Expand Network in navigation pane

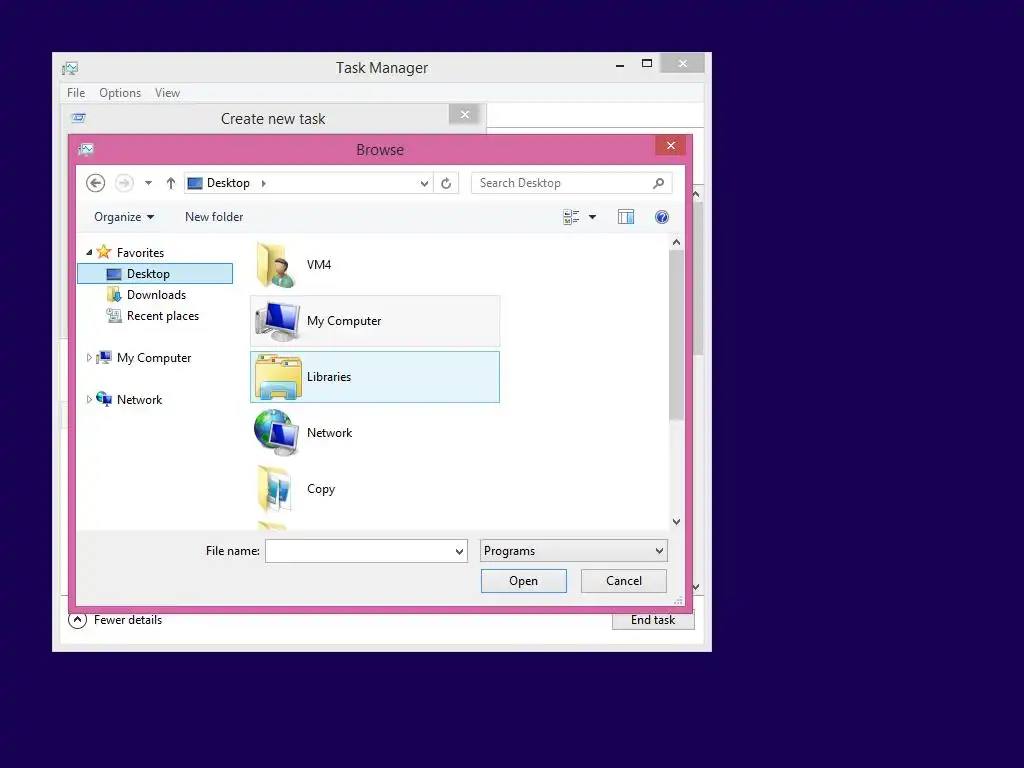(89, 400)
